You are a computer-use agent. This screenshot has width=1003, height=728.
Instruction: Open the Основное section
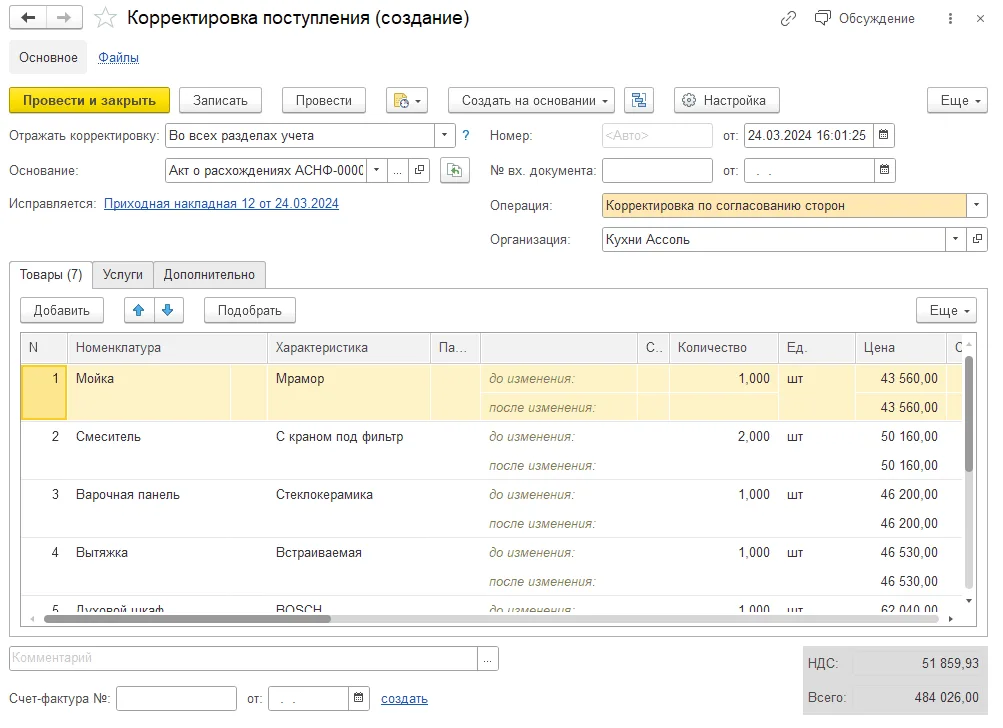pos(48,58)
